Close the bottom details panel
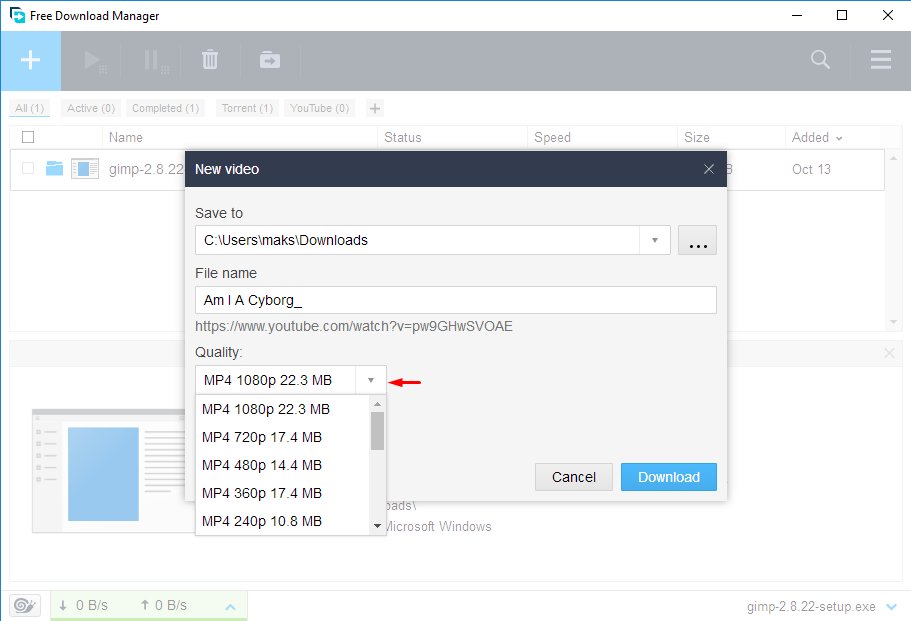Image resolution: width=911 pixels, height=621 pixels. tap(889, 353)
